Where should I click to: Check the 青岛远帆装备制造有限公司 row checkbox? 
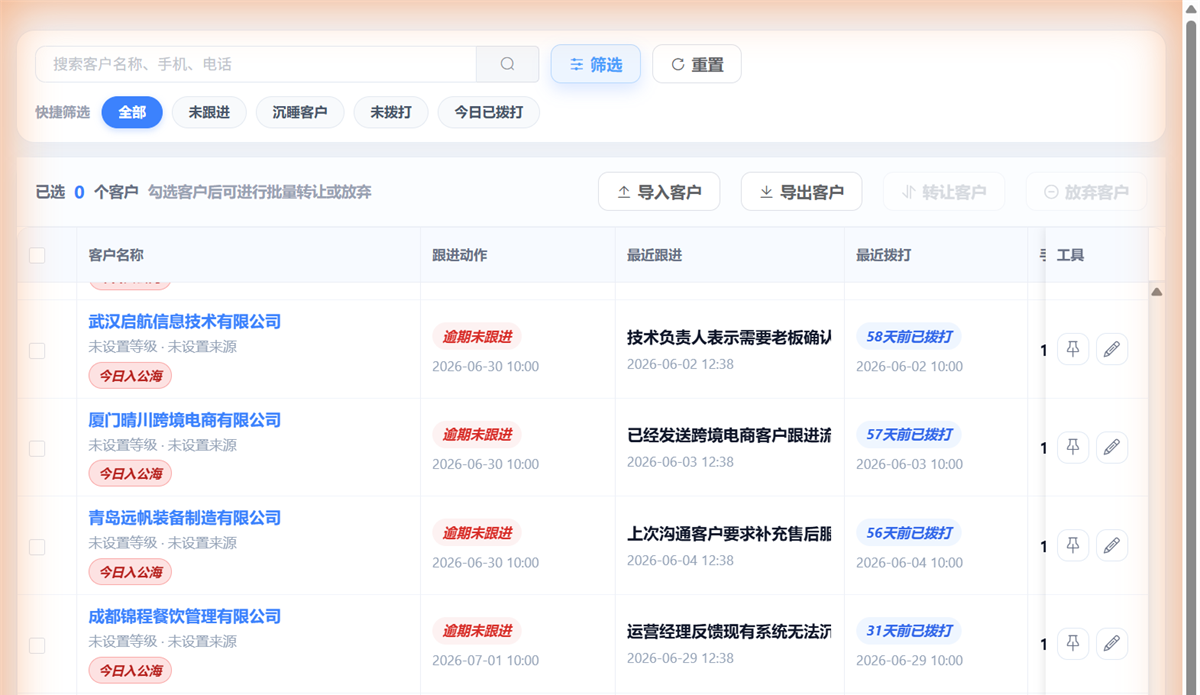tap(37, 547)
